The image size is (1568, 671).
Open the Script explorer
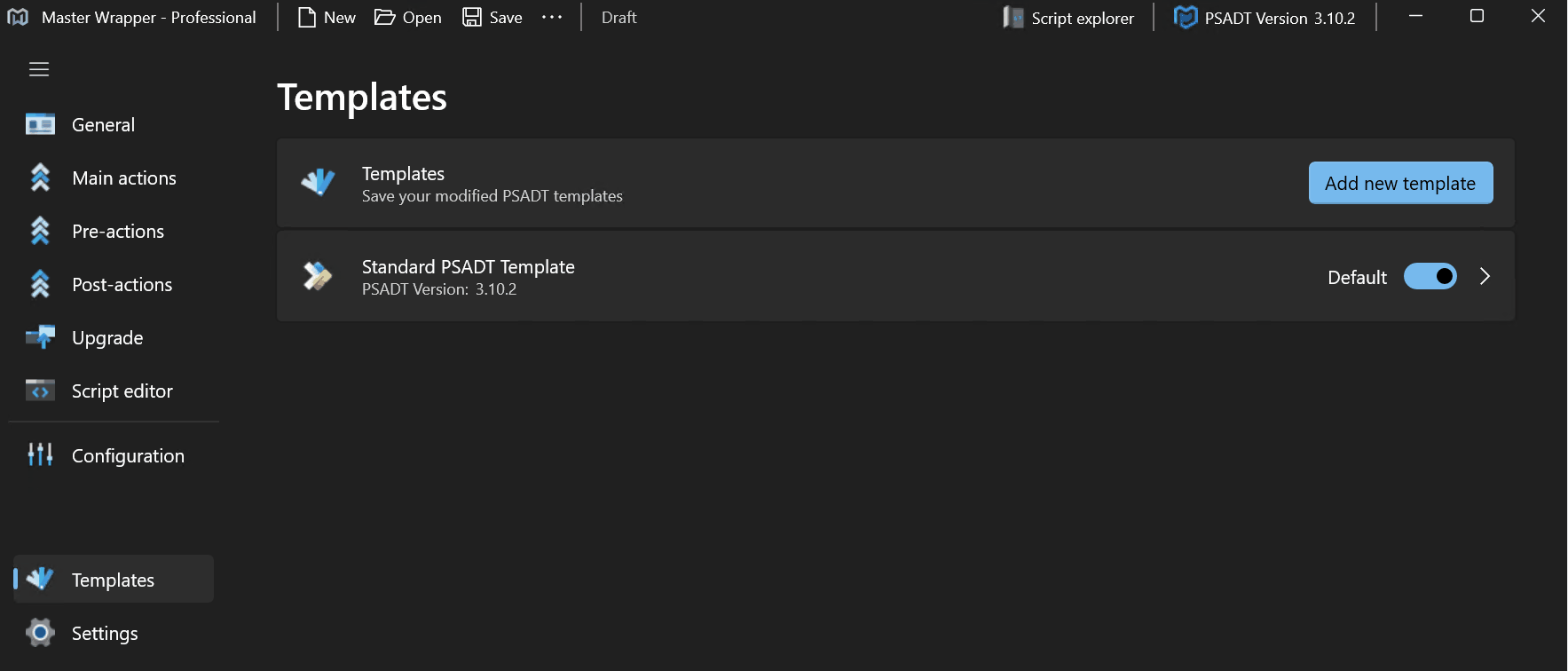pos(1068,17)
